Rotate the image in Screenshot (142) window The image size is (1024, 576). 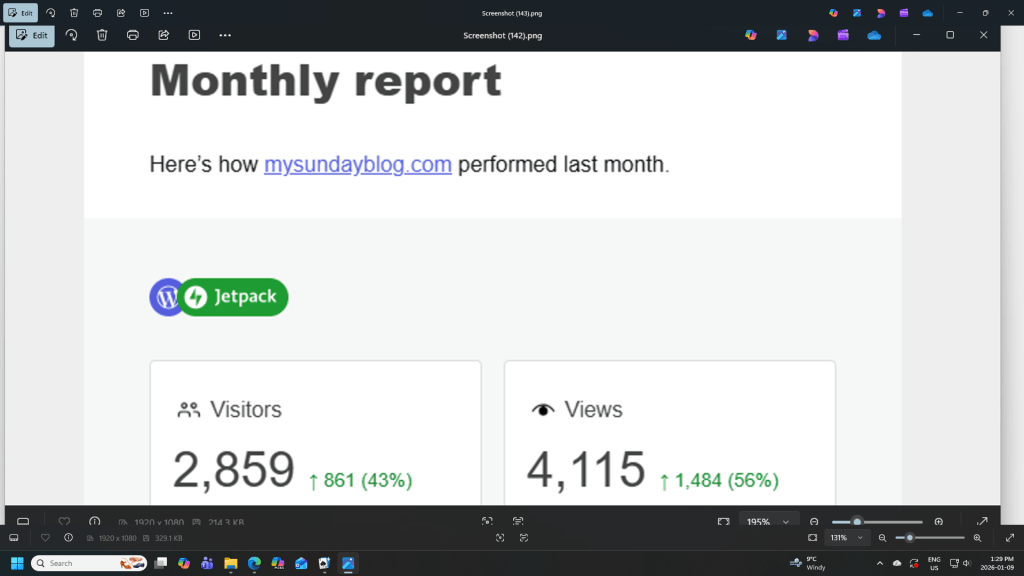click(x=71, y=35)
